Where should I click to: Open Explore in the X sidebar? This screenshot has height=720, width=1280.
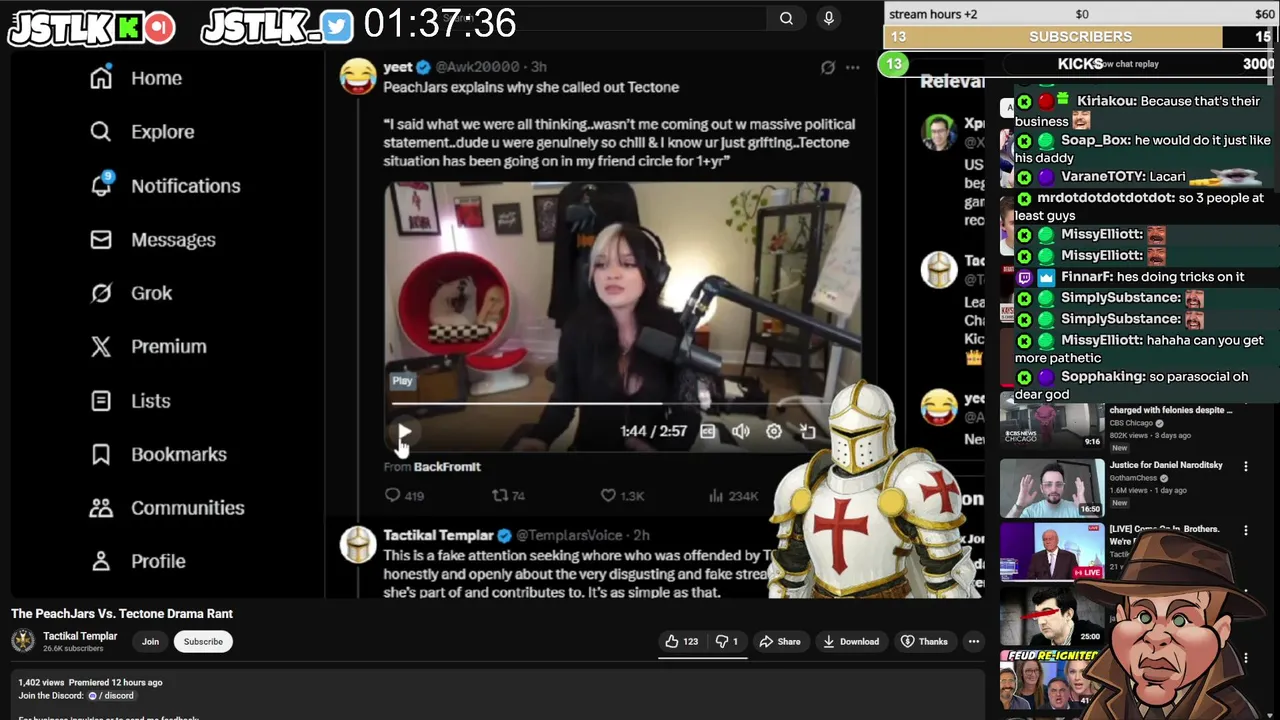coord(141,132)
